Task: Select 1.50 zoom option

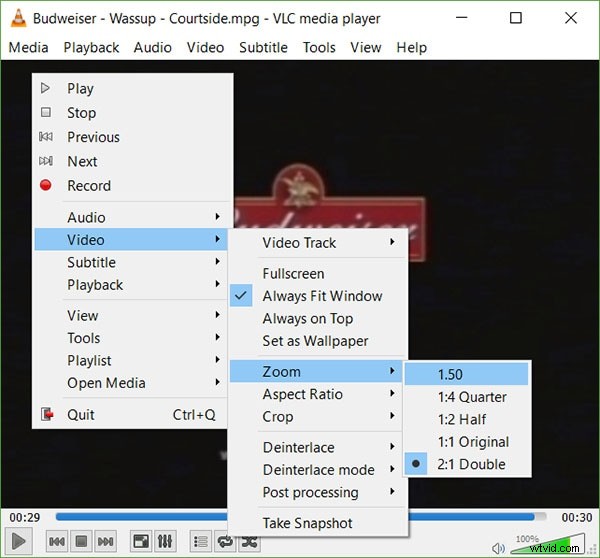Action: (466, 374)
